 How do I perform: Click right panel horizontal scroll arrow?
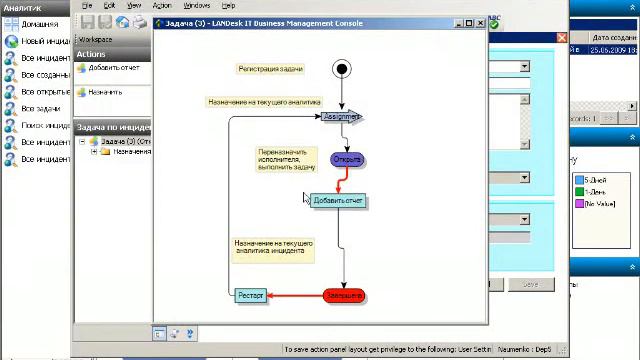[x=632, y=106]
